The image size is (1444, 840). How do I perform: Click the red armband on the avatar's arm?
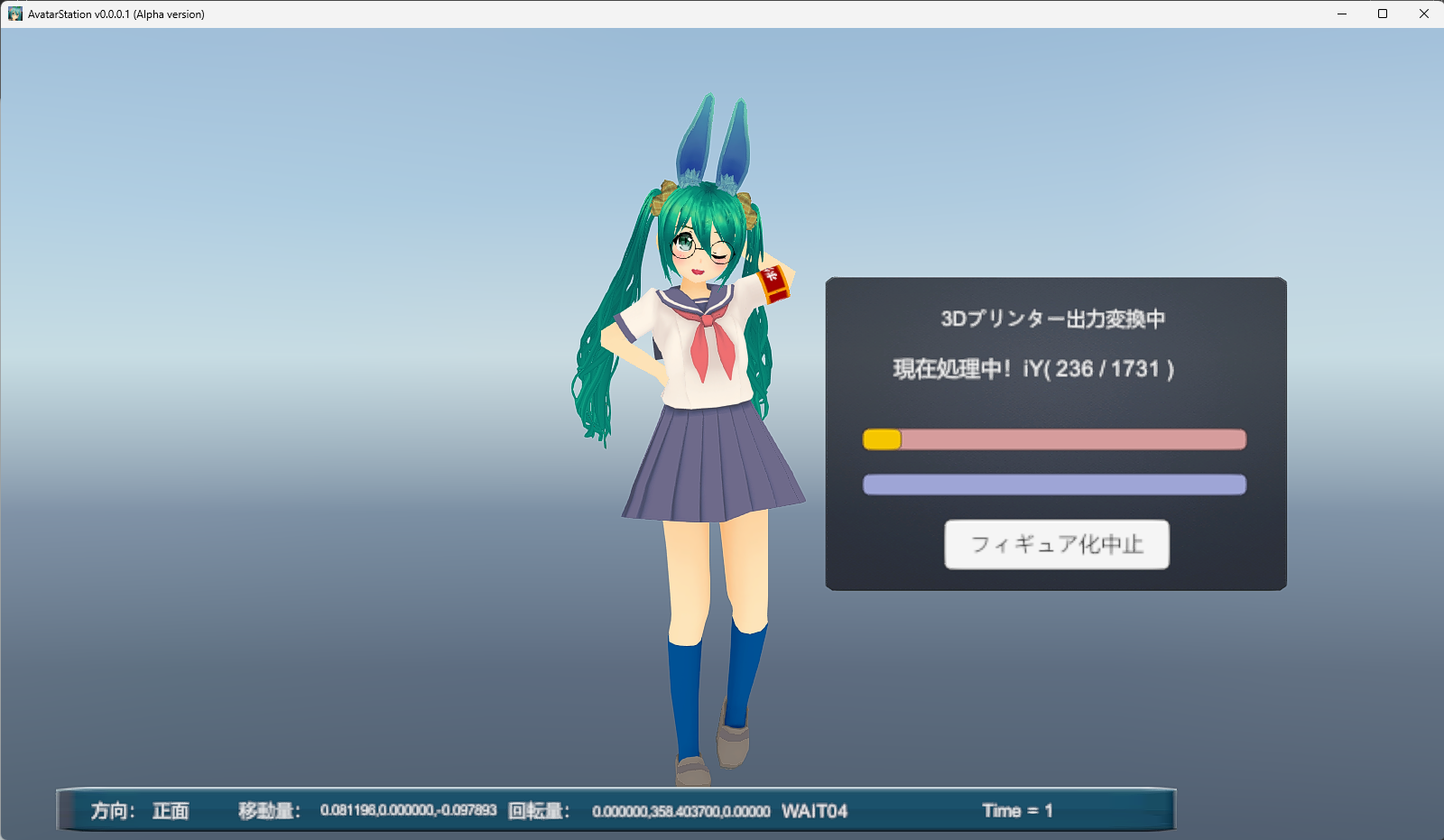click(773, 283)
